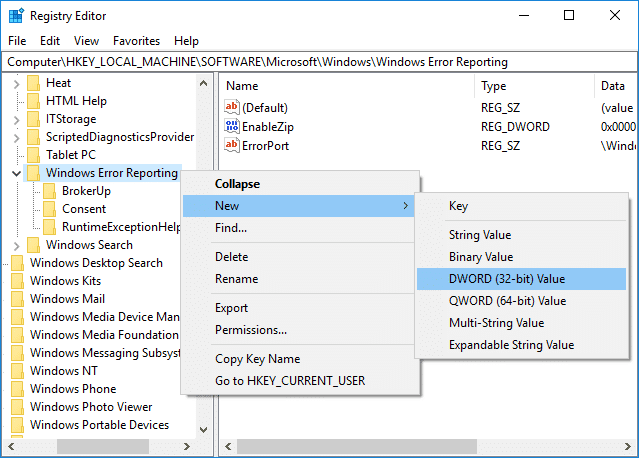Click the Heat folder icon

(33, 83)
